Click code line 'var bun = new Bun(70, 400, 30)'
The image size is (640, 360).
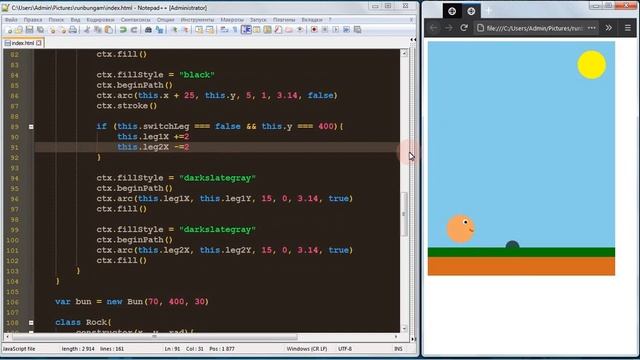[132, 302]
